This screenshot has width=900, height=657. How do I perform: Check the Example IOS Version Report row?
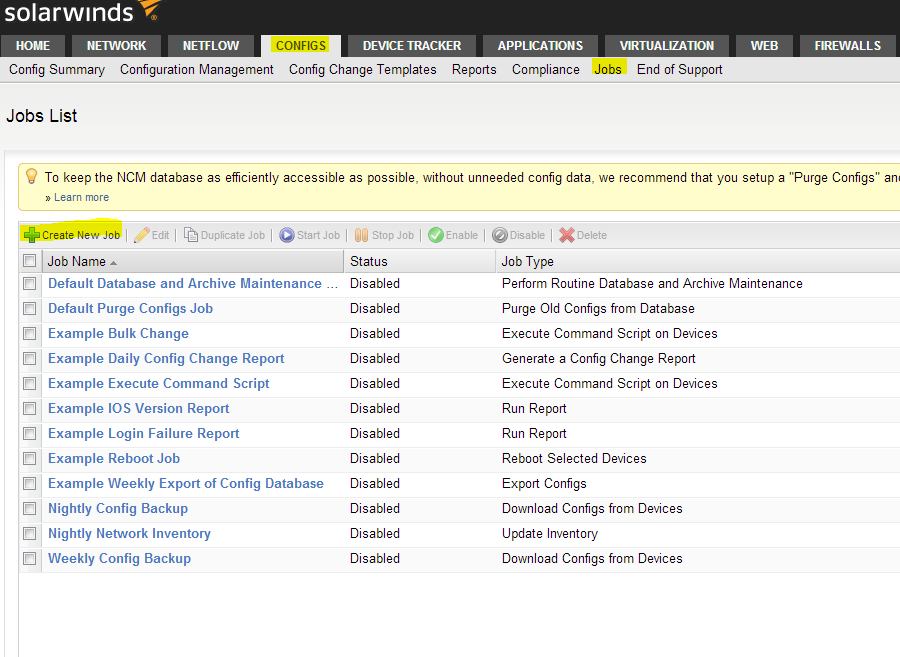(x=29, y=409)
